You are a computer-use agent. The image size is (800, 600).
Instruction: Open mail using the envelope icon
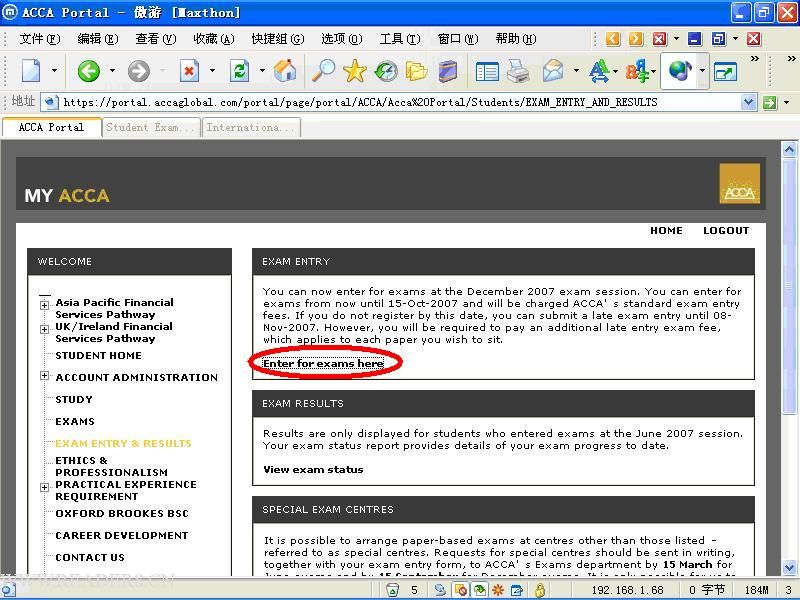coord(553,71)
